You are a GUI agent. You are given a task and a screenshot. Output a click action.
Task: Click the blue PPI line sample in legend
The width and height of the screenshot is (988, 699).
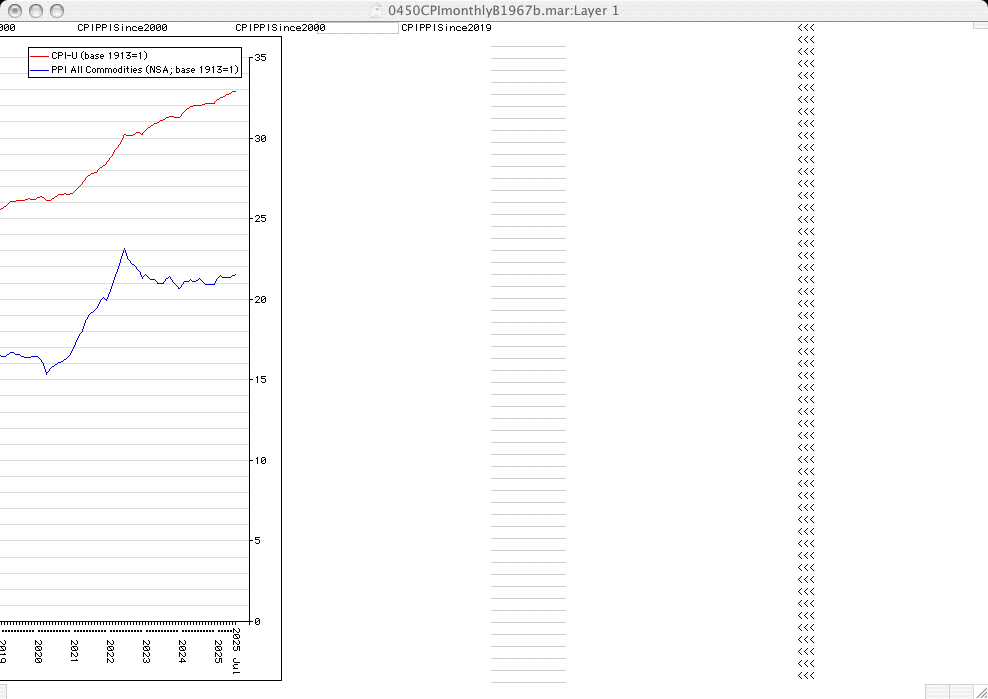pyautogui.click(x=39, y=70)
